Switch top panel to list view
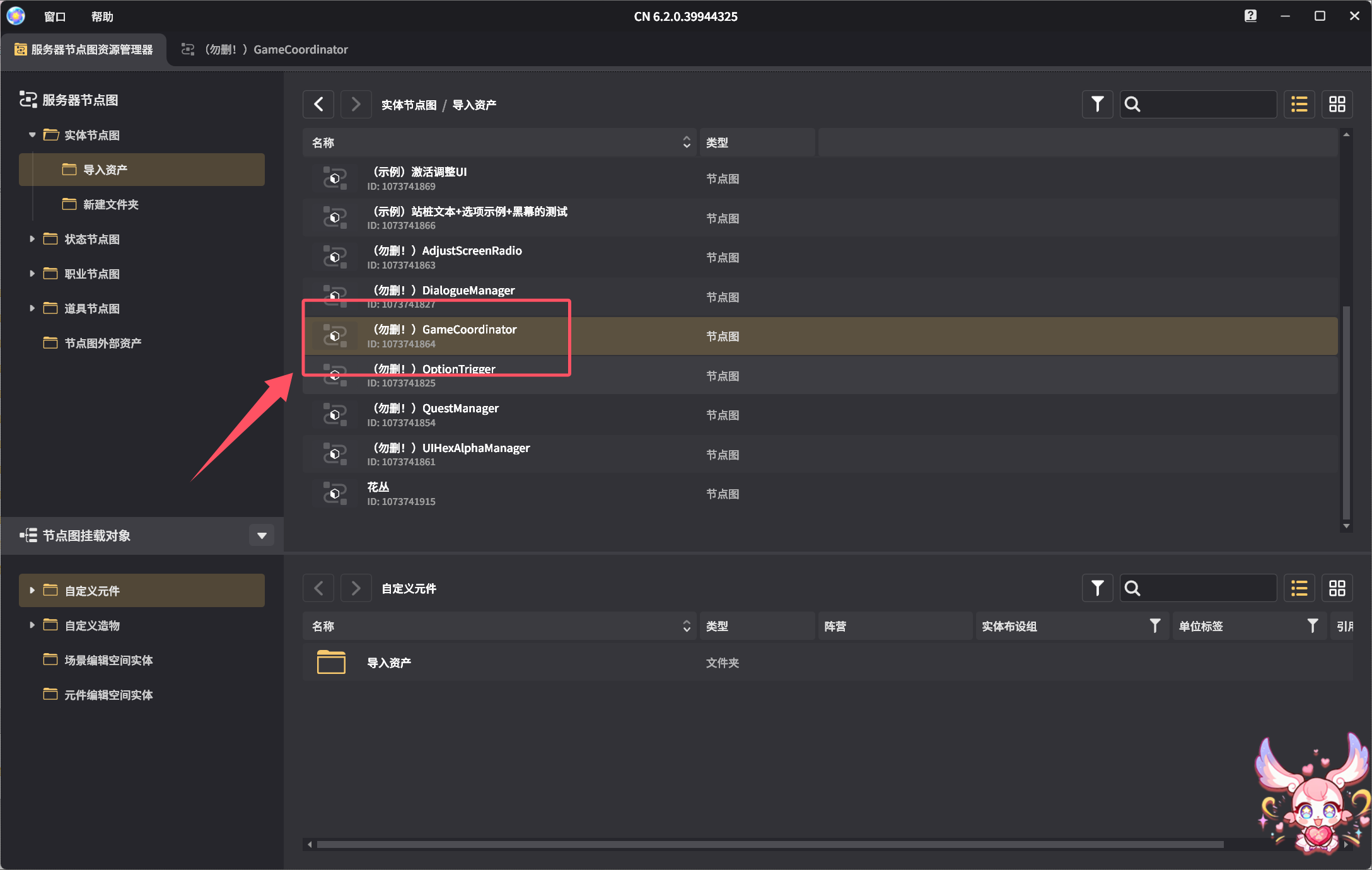This screenshot has height=870, width=1372. coord(1299,104)
